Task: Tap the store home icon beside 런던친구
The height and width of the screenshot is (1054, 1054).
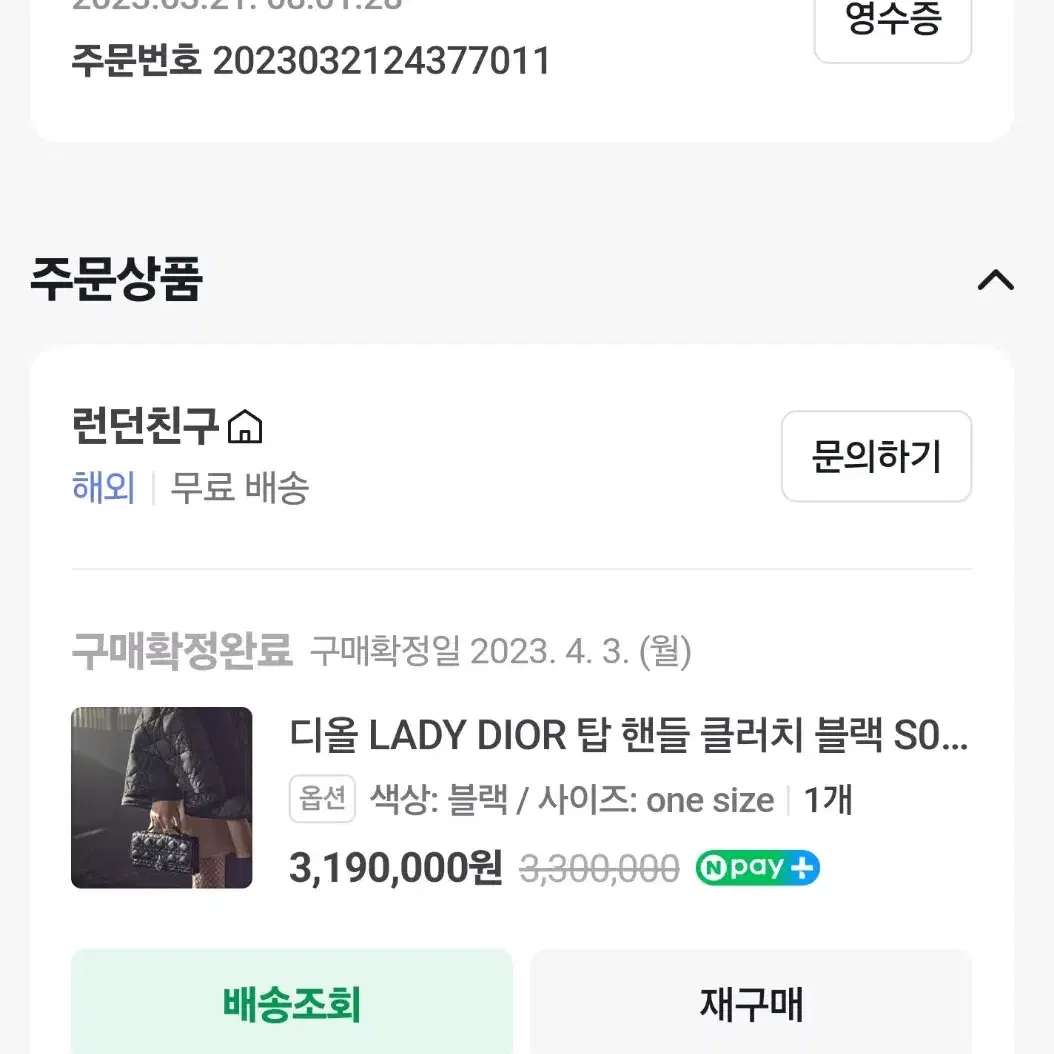Action: (245, 426)
